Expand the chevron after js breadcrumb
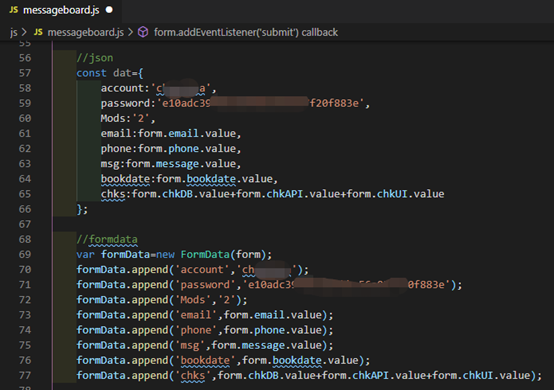554x390 pixels. click(25, 32)
